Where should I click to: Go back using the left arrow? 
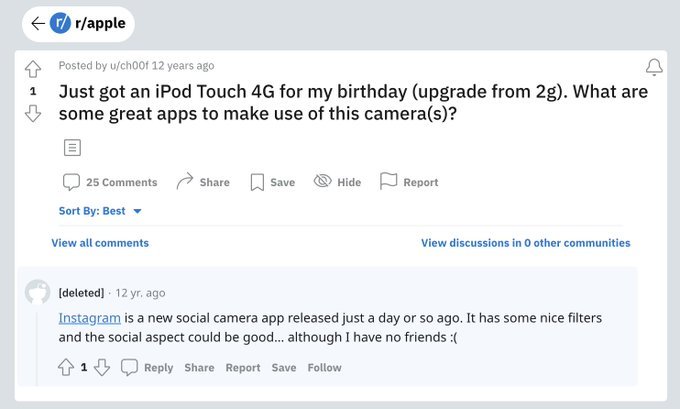tap(38, 23)
